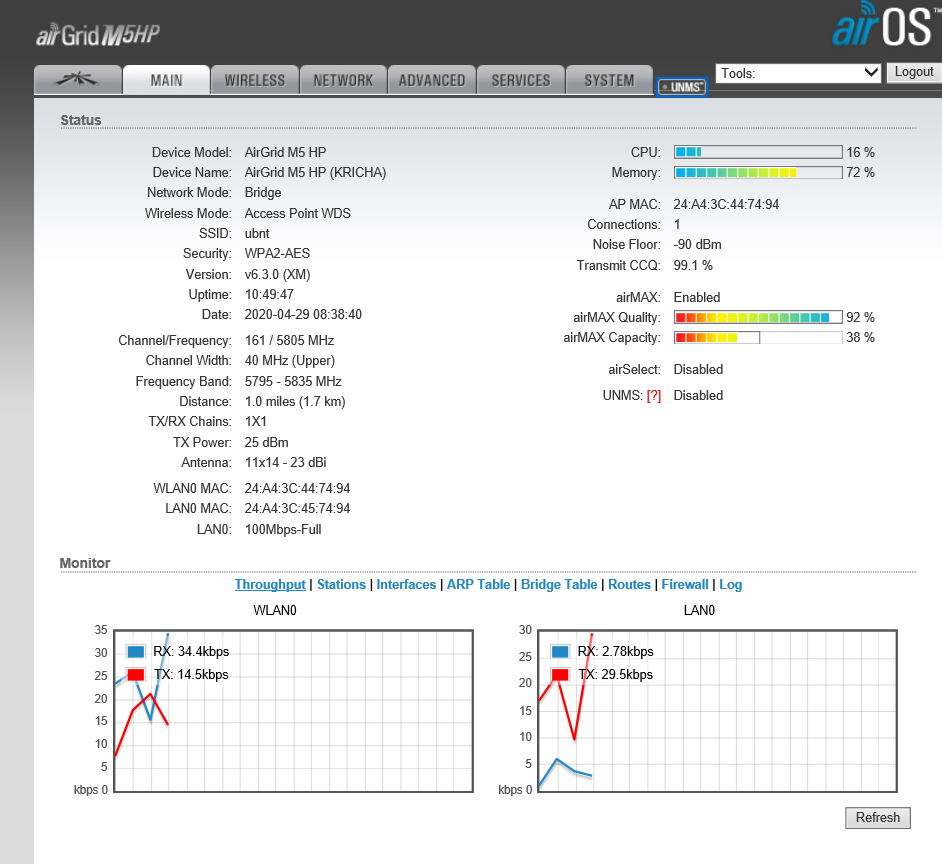The width and height of the screenshot is (942, 864).
Task: Open the Bridge Table link
Action: click(559, 585)
